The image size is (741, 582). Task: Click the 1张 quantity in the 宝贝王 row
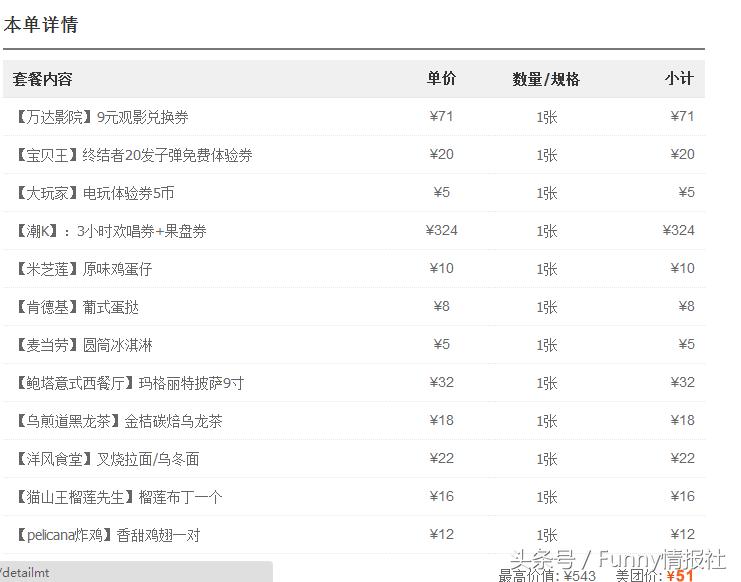coord(547,155)
